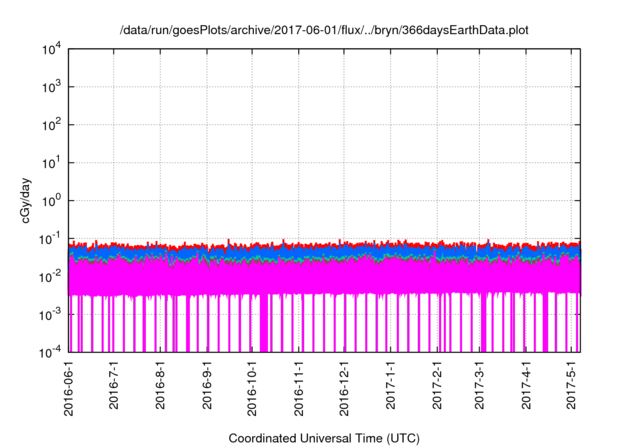Click the 10^1 y-axis tick label
Screen dimensions: 640x448
pos(51,163)
